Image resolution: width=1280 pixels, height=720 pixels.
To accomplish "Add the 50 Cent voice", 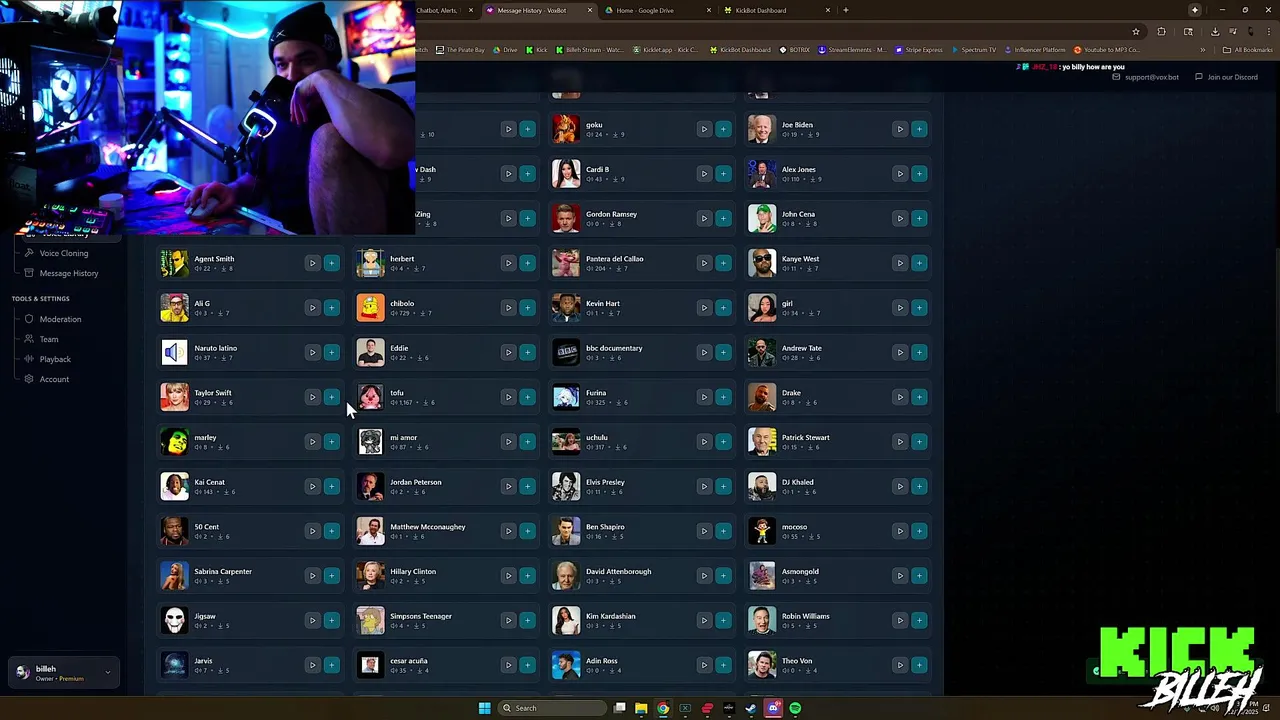I will (x=331, y=531).
